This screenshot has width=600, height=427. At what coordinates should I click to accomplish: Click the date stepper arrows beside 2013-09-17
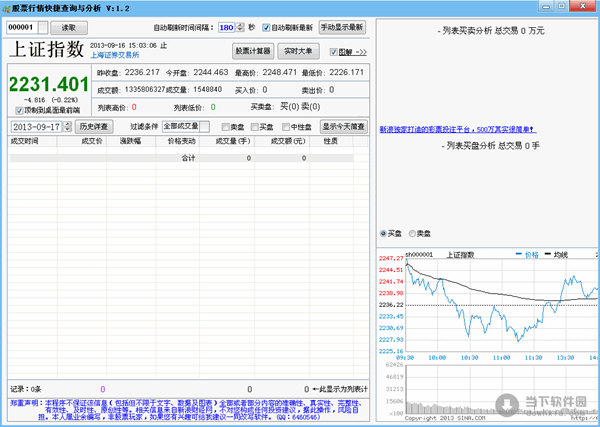[67, 127]
